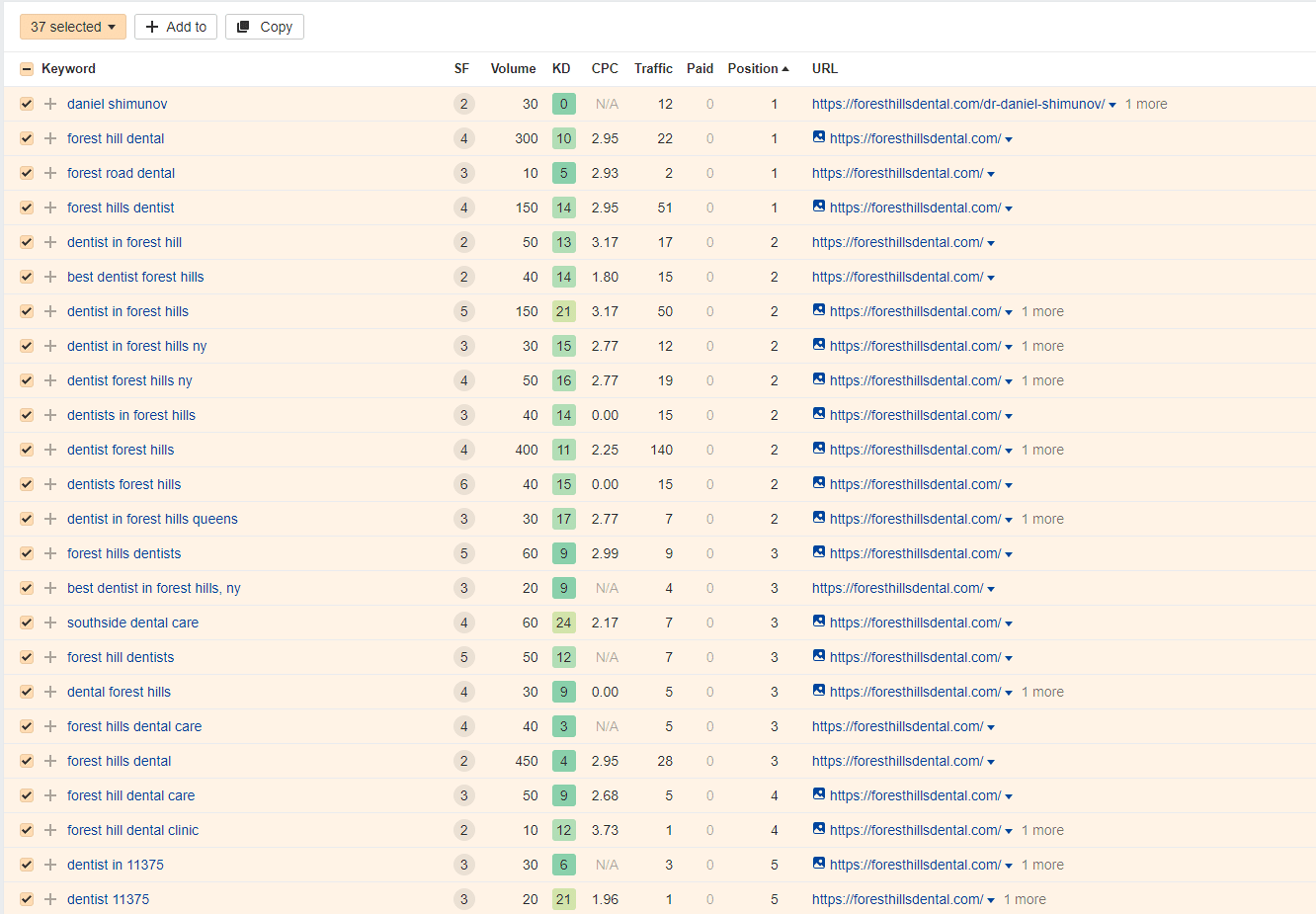
Task: Click the plus icon beside 'daniel shimunov'
Action: (50, 104)
